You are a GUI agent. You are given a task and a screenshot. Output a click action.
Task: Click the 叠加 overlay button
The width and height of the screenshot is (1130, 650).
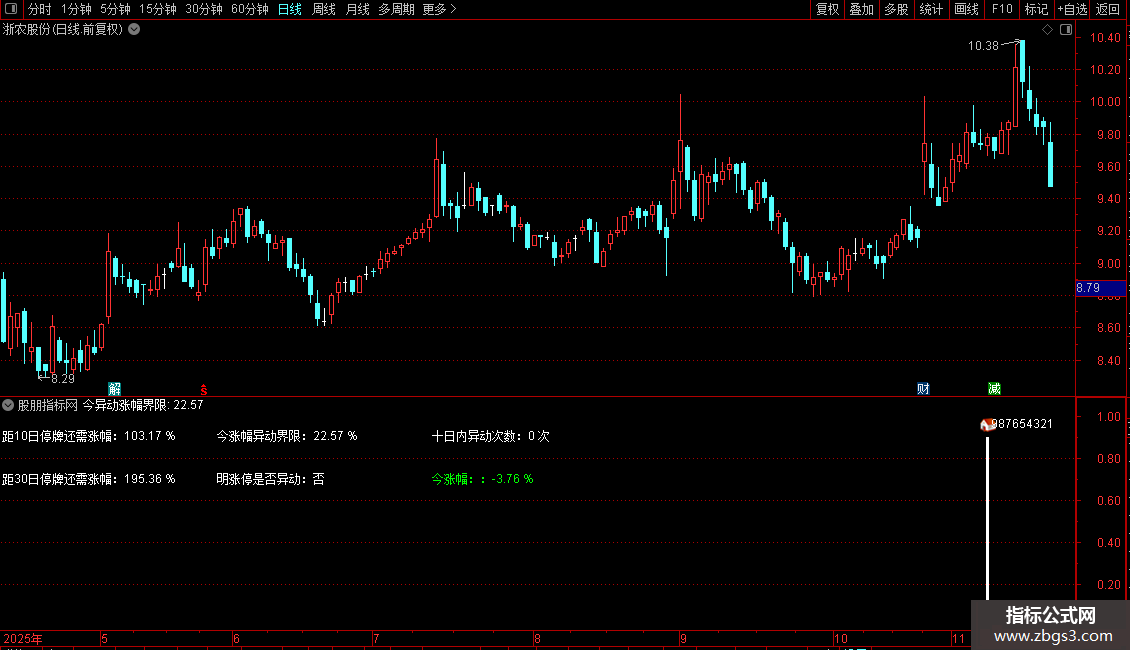[x=861, y=9]
